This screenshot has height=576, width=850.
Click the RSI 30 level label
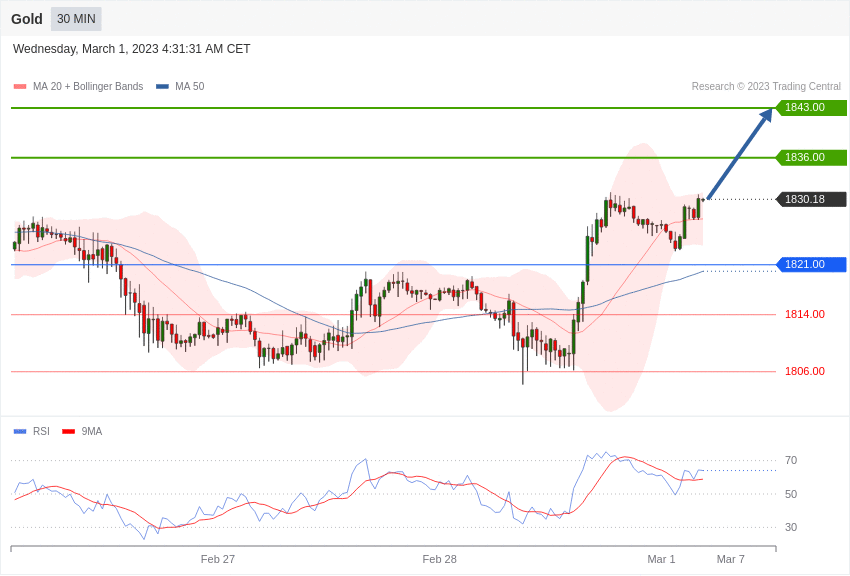(x=791, y=527)
